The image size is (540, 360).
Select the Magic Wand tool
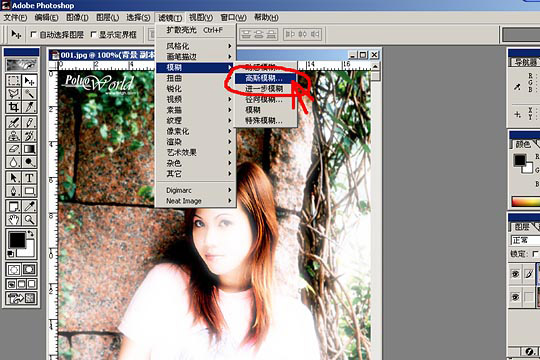pyautogui.click(x=29, y=94)
